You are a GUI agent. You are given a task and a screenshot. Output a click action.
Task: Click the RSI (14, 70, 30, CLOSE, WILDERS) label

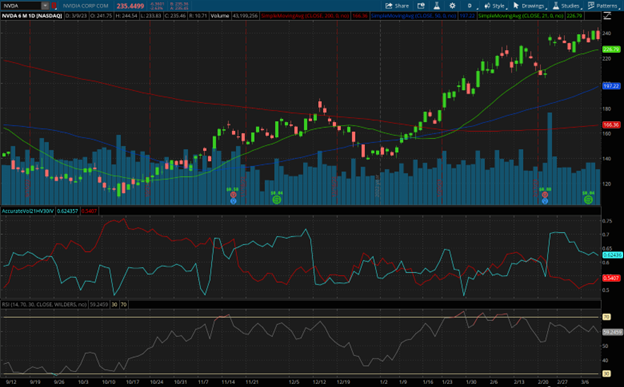click(x=44, y=305)
